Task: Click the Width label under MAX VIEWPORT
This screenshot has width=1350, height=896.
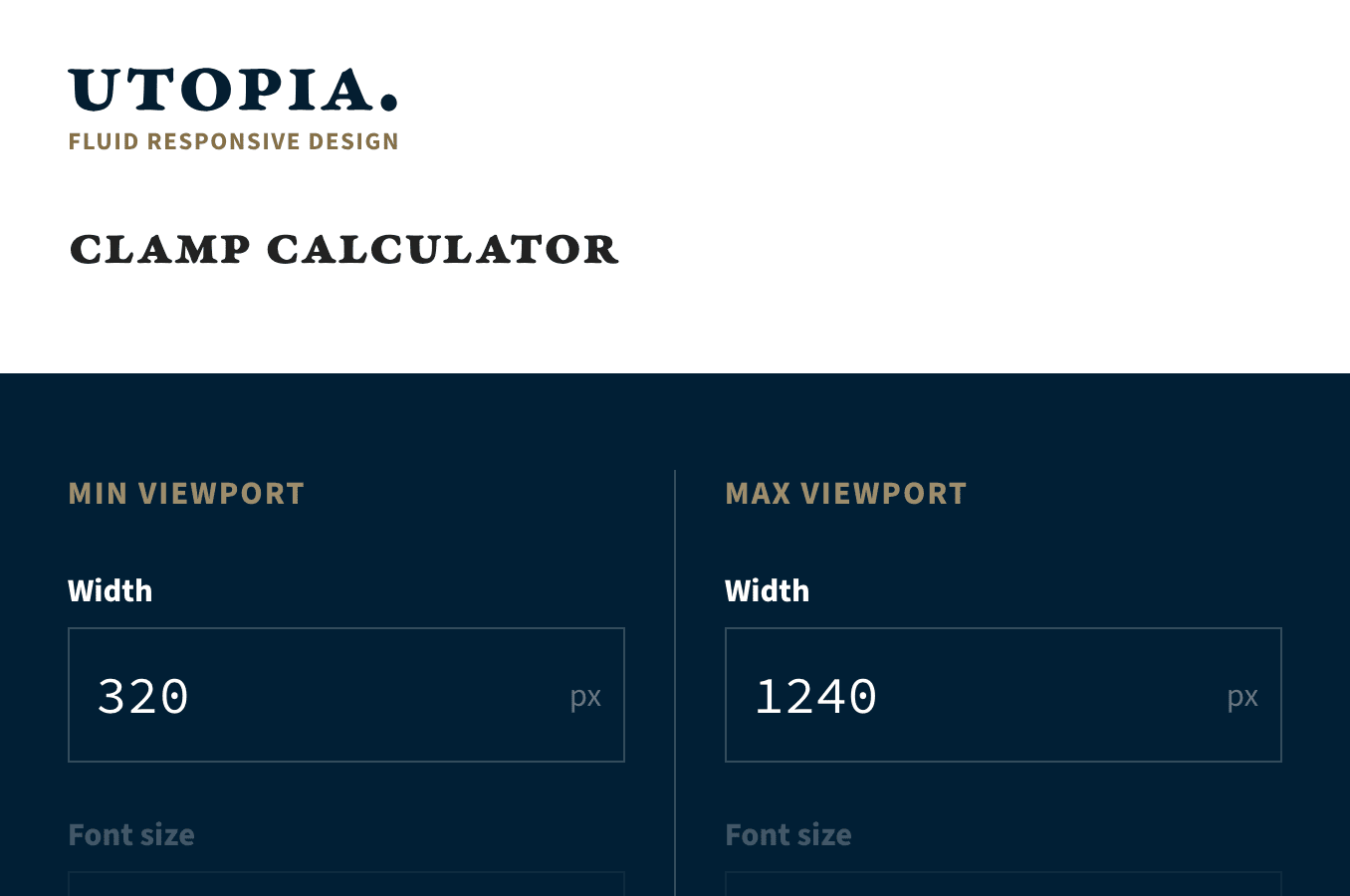Action: click(x=767, y=590)
